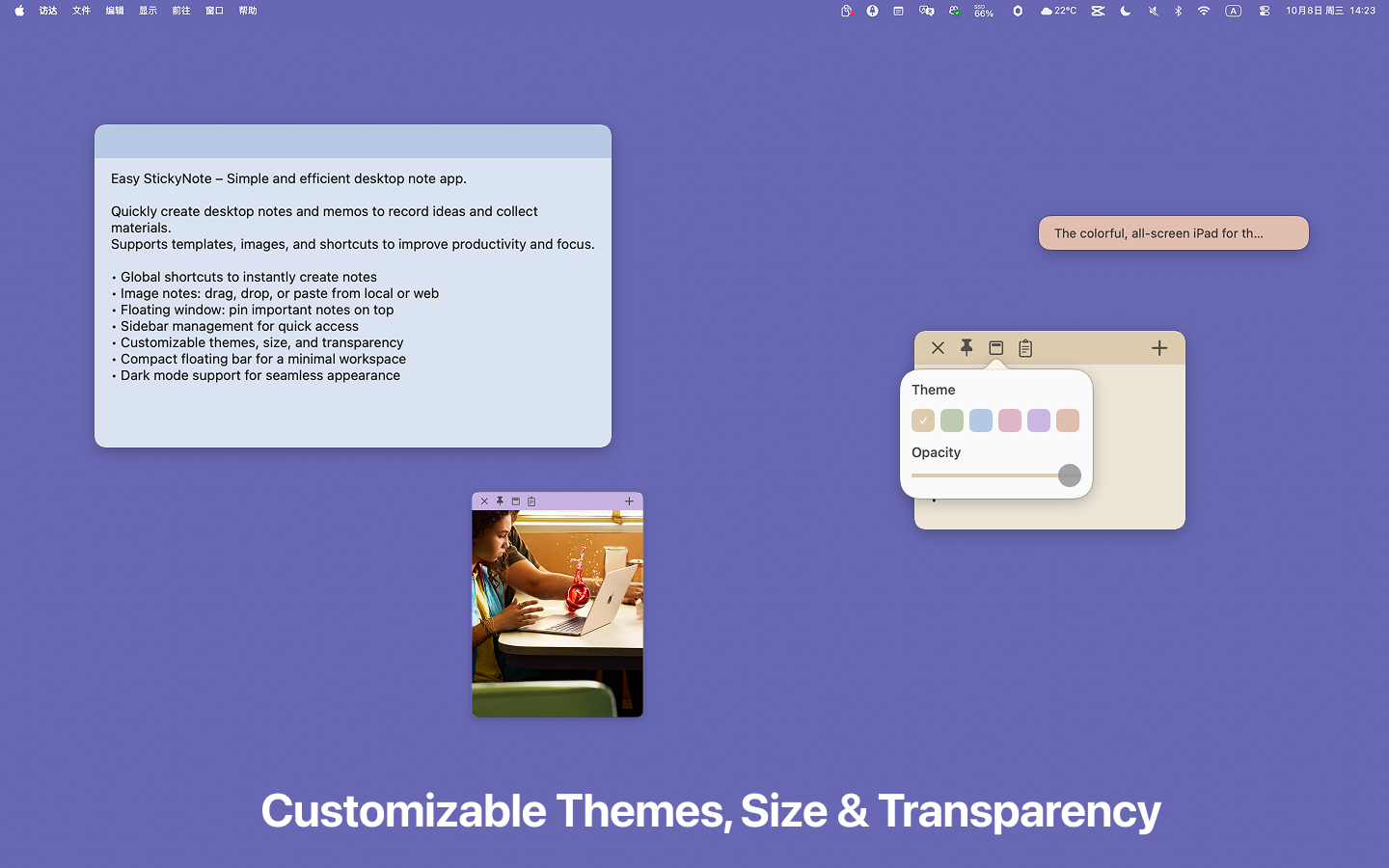1389x868 pixels.
Task: Click the theme panel icon on purple note
Action: coord(515,501)
